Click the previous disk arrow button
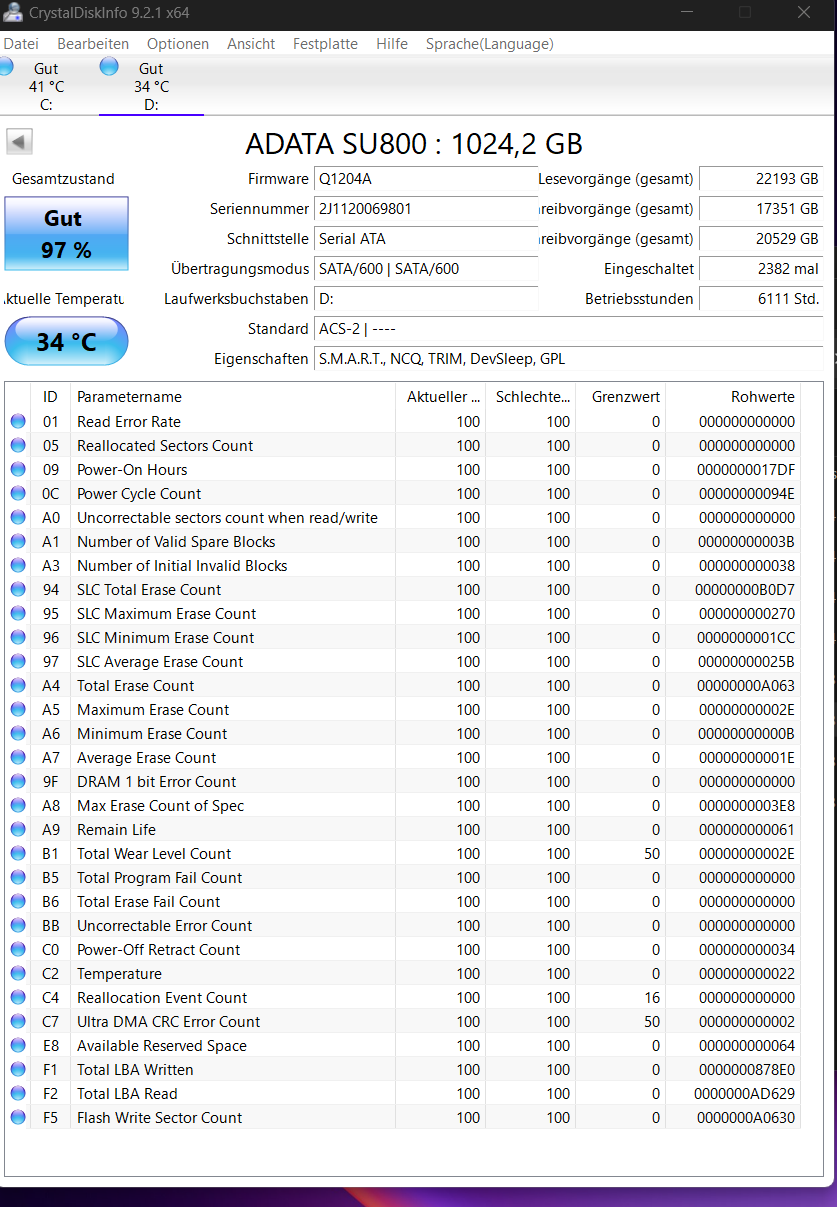The width and height of the screenshot is (837, 1207). (x=20, y=142)
